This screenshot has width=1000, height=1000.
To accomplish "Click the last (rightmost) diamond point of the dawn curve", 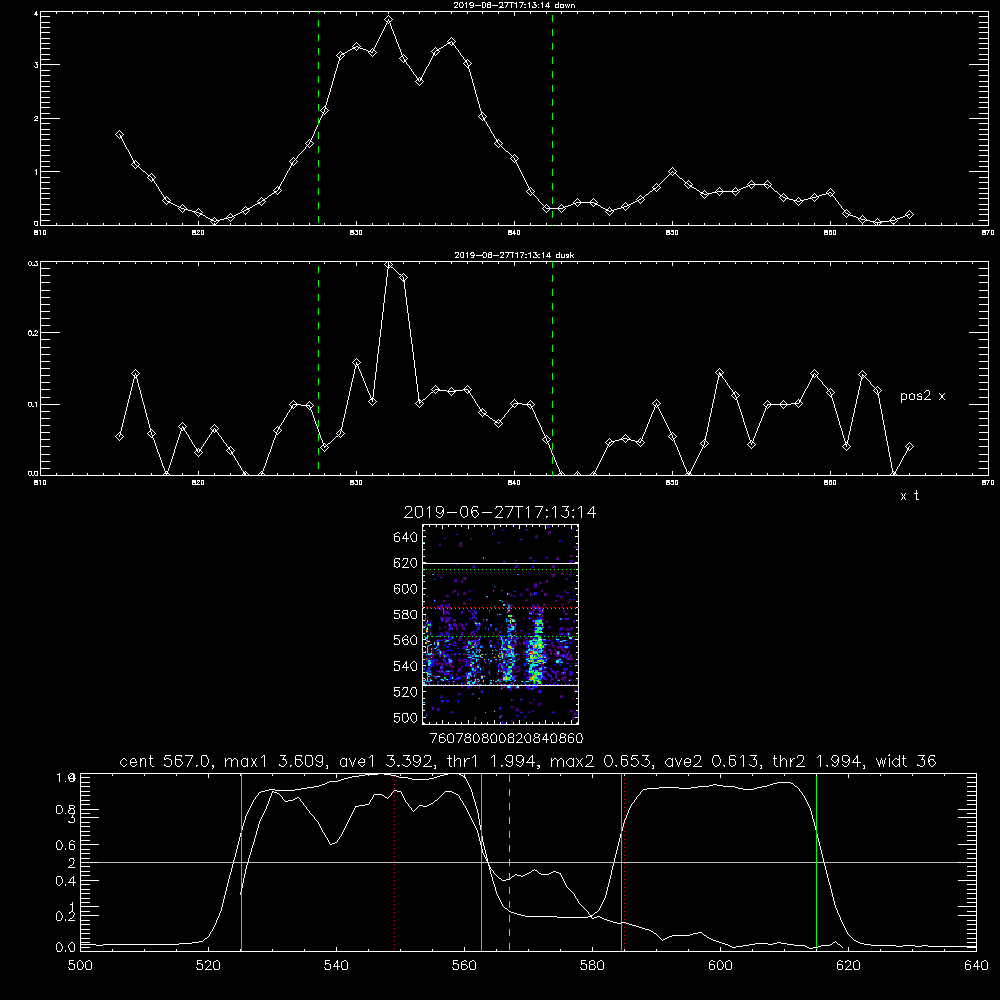I will (x=909, y=214).
